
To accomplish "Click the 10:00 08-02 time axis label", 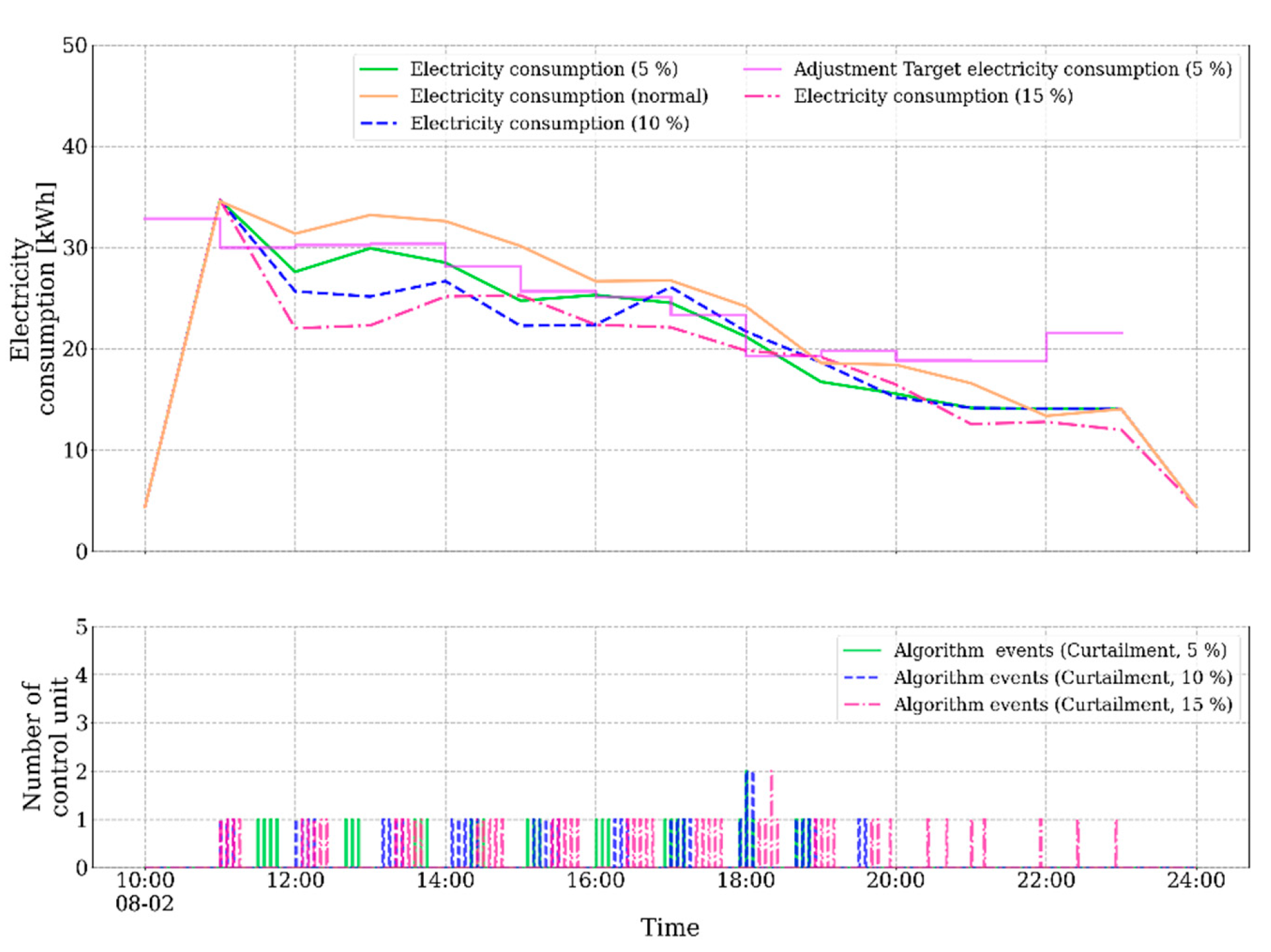I will point(145,891).
